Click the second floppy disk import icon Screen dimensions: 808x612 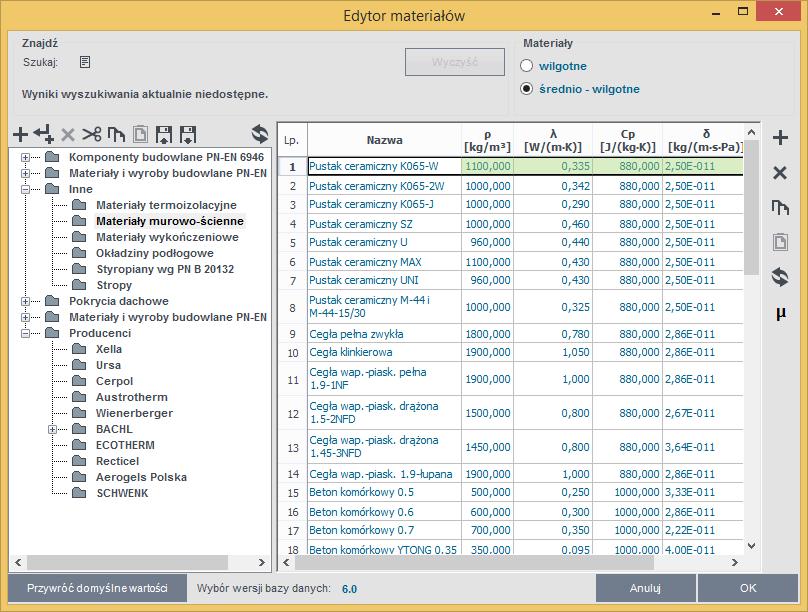click(x=188, y=135)
